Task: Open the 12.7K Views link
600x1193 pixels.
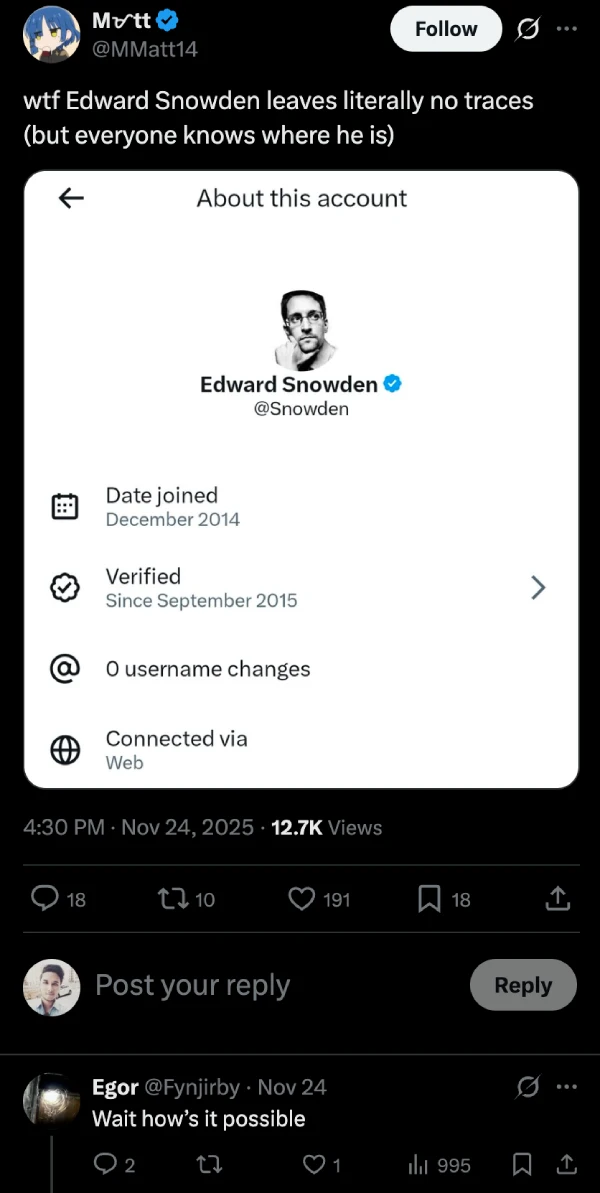Action: 326,827
